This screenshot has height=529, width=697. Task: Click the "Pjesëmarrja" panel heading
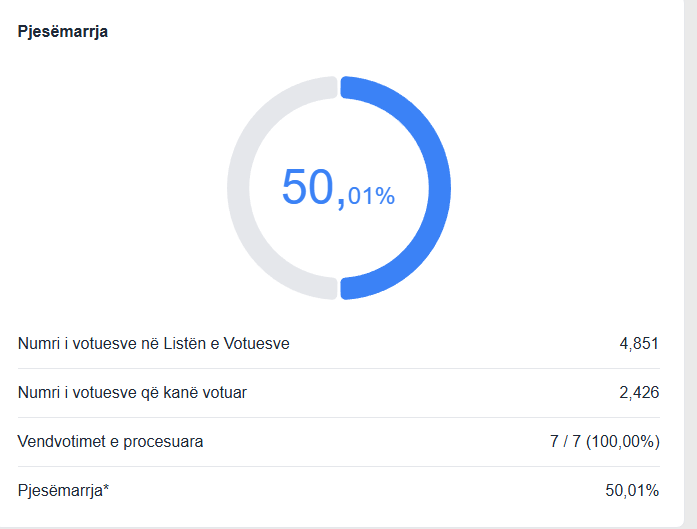pyautogui.click(x=63, y=31)
